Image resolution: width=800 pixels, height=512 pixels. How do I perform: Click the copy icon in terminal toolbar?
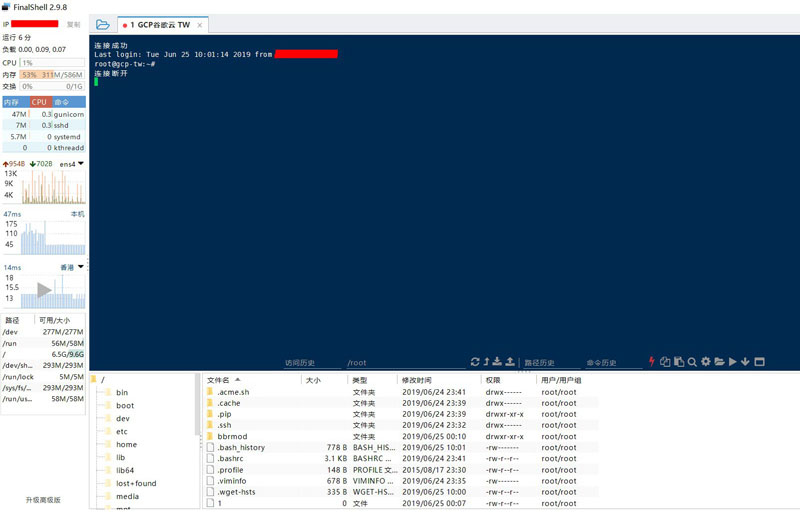click(x=665, y=362)
